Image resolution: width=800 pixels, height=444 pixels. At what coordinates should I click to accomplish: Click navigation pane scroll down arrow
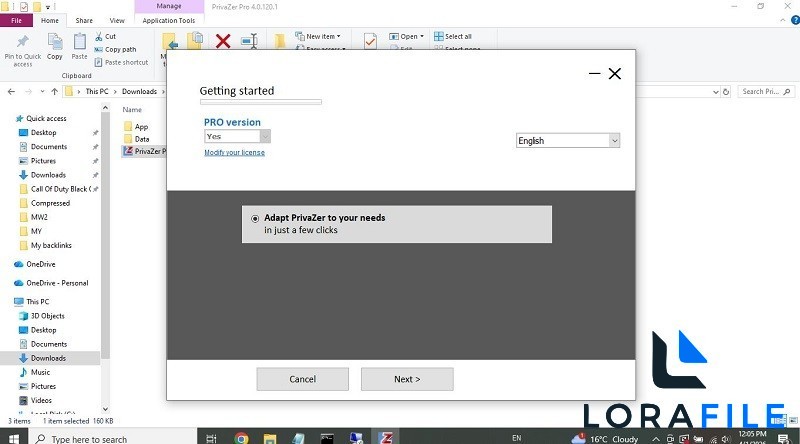click(x=105, y=409)
